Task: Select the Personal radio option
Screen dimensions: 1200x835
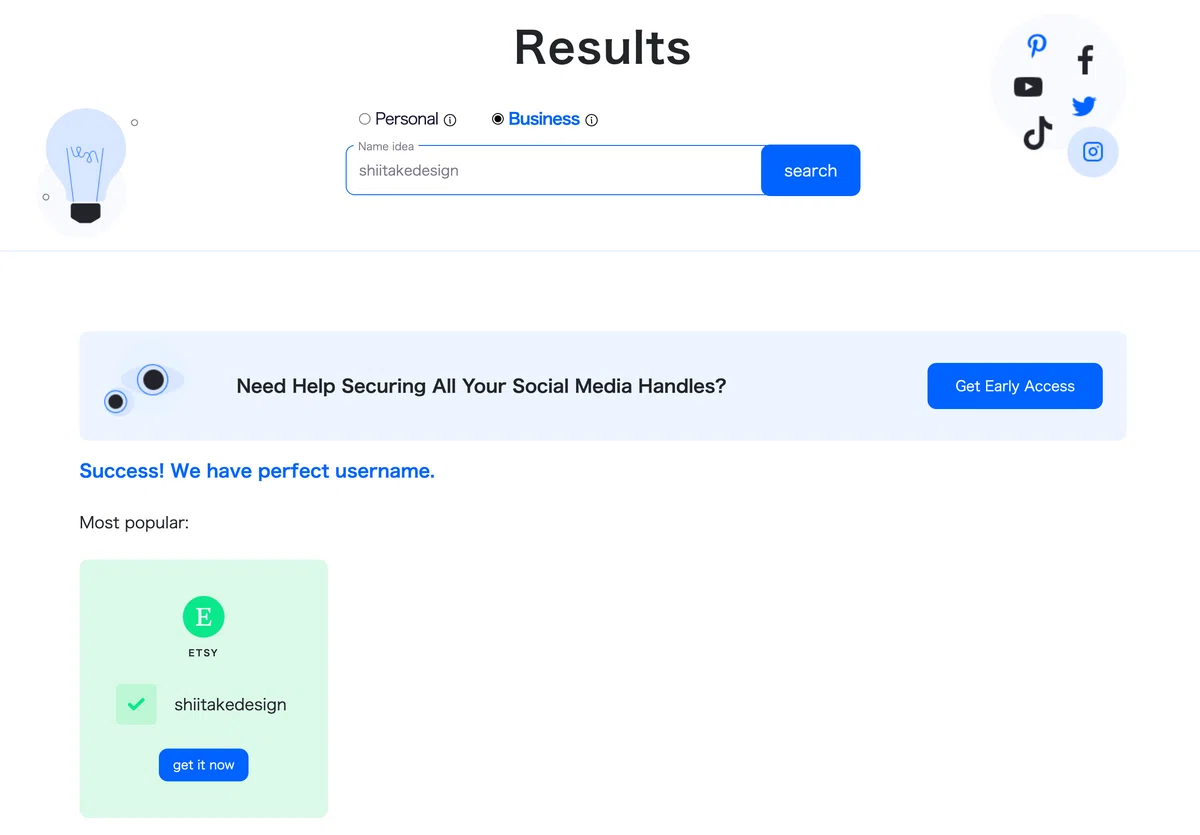Action: click(x=365, y=119)
